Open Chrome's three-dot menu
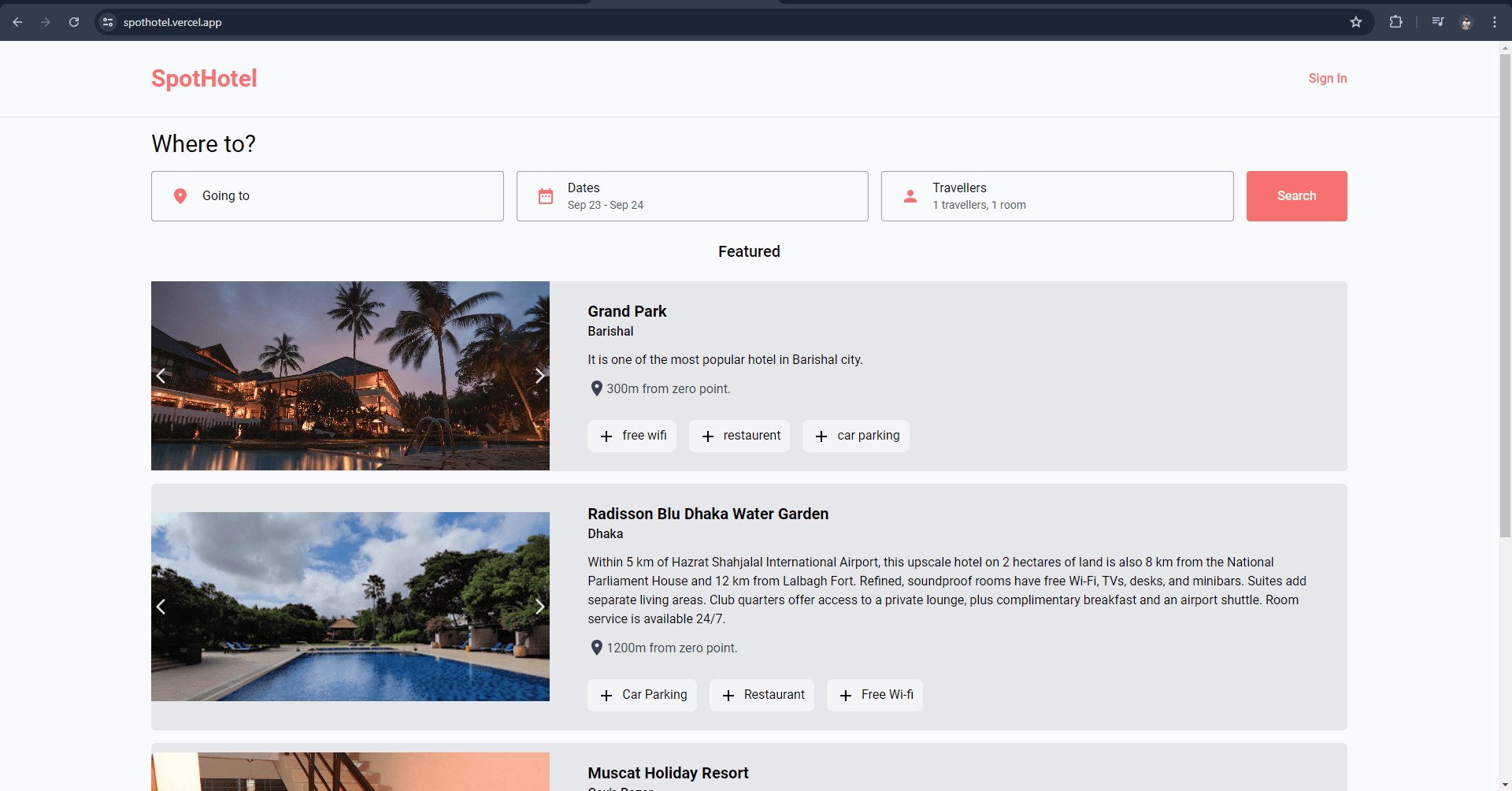This screenshot has width=1512, height=791. click(1494, 22)
